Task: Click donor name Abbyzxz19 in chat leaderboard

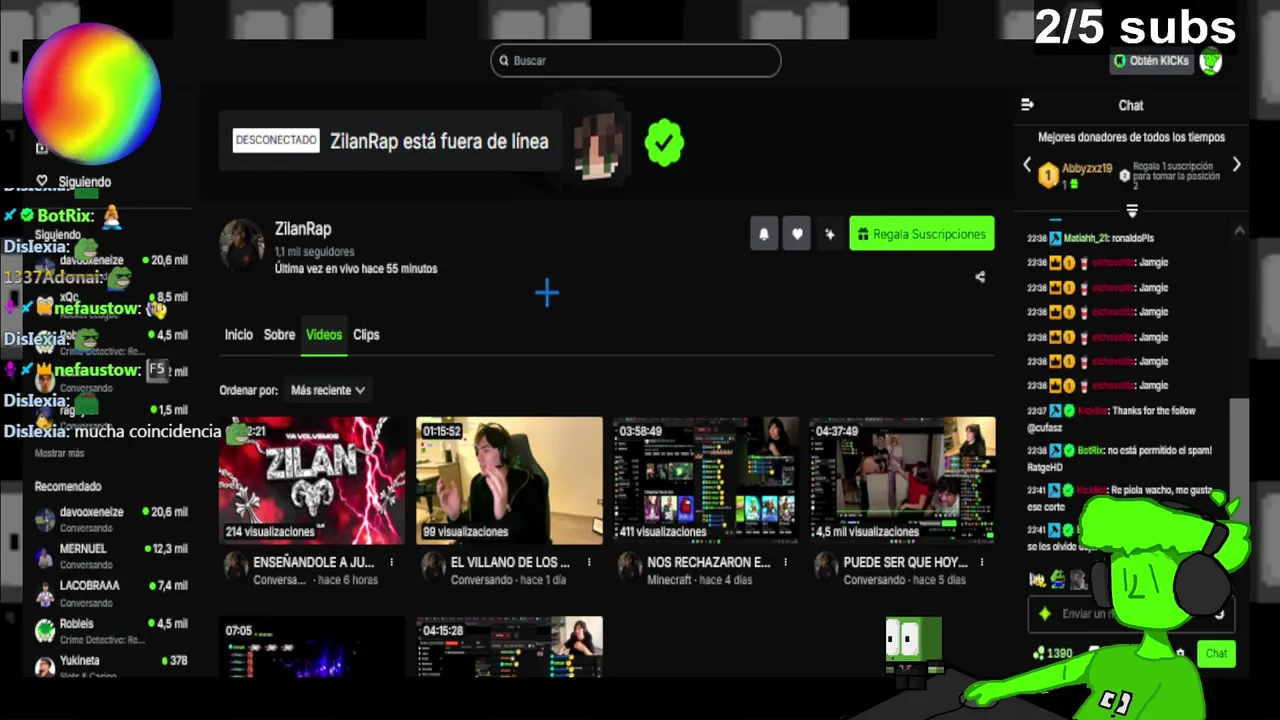Action: (x=1087, y=169)
